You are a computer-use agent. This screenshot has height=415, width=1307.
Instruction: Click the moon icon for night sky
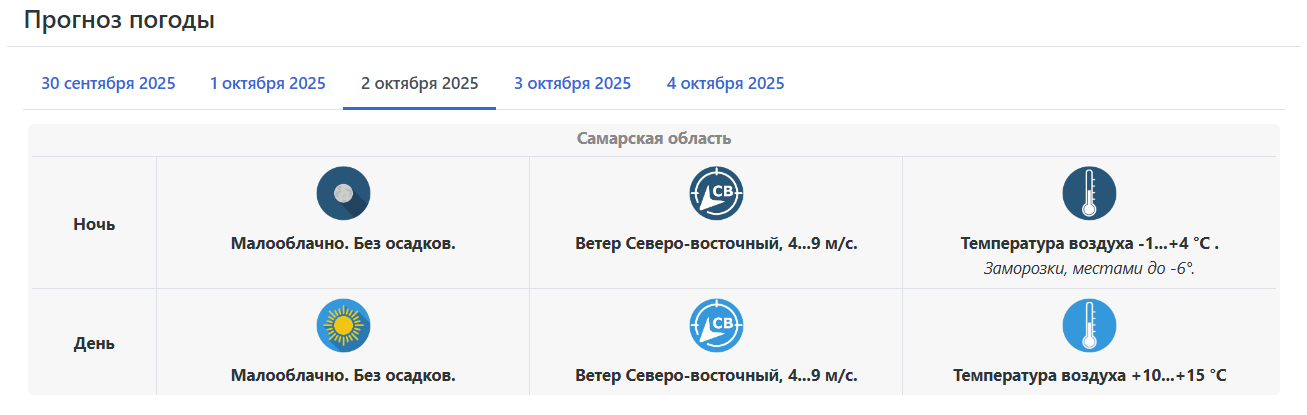[x=343, y=193]
